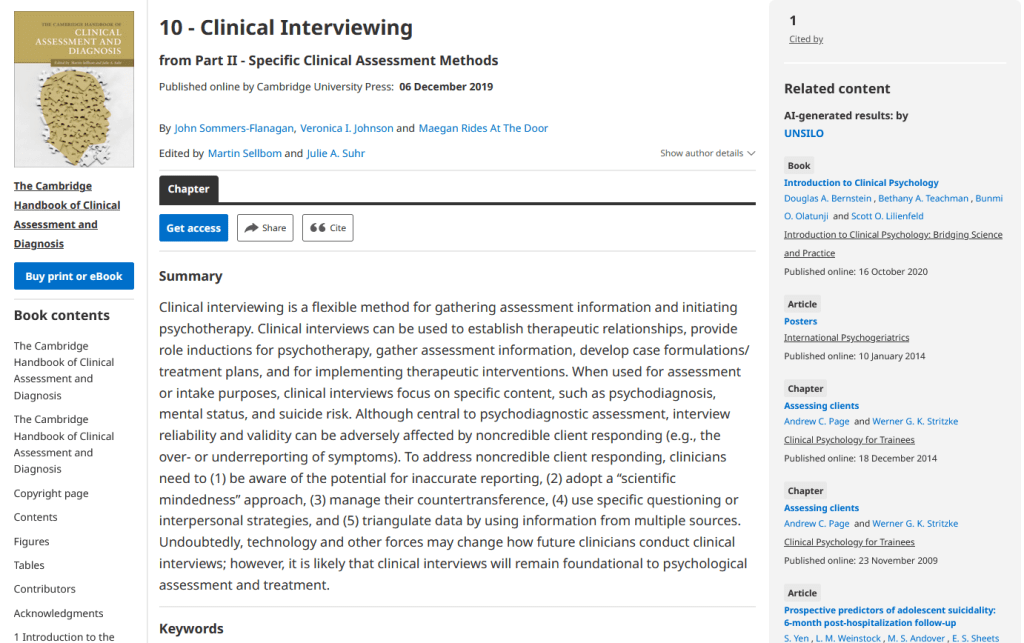Open the Cited by link

point(806,40)
